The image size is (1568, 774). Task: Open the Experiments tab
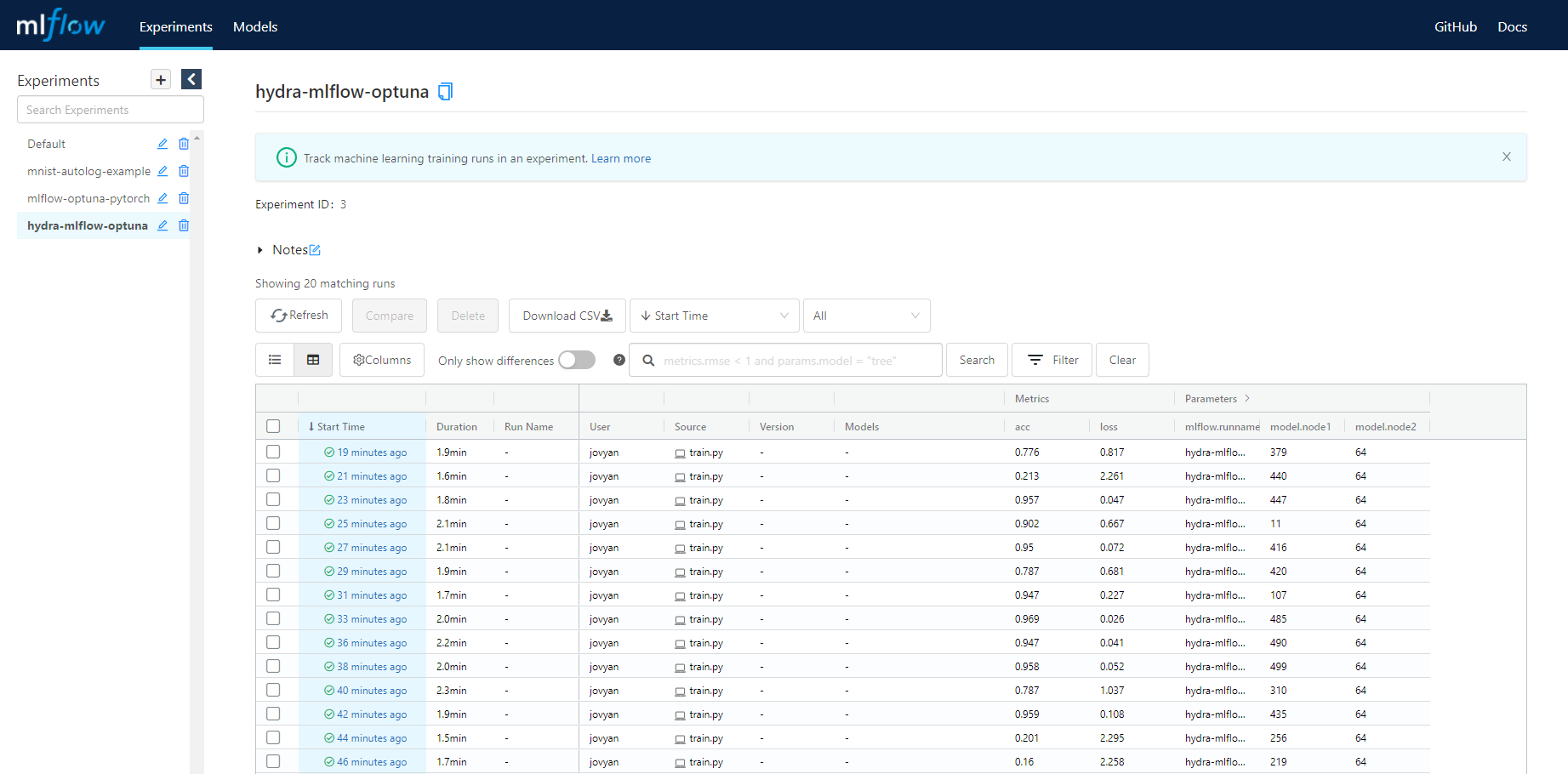tap(176, 26)
